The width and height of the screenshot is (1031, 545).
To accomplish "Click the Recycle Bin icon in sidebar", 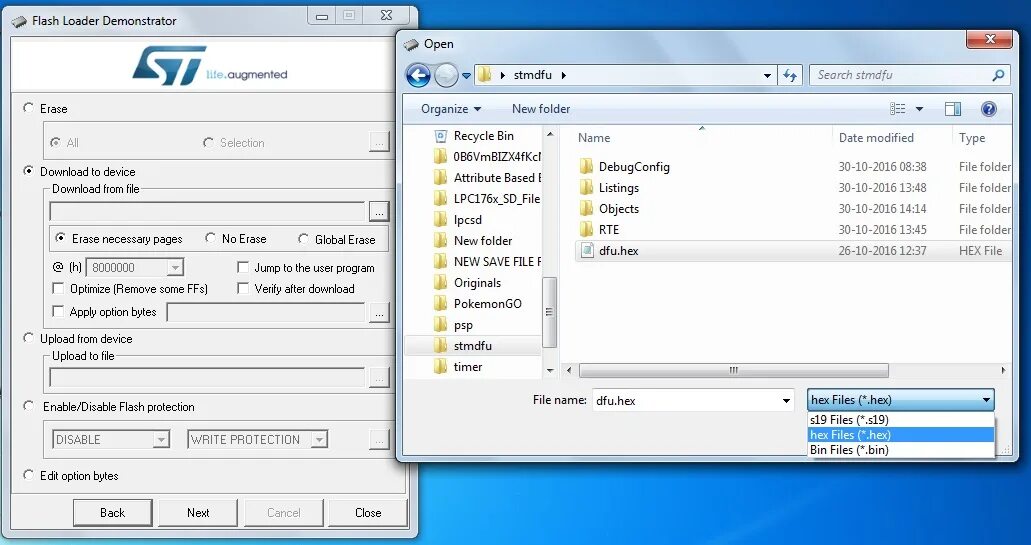I will point(441,136).
